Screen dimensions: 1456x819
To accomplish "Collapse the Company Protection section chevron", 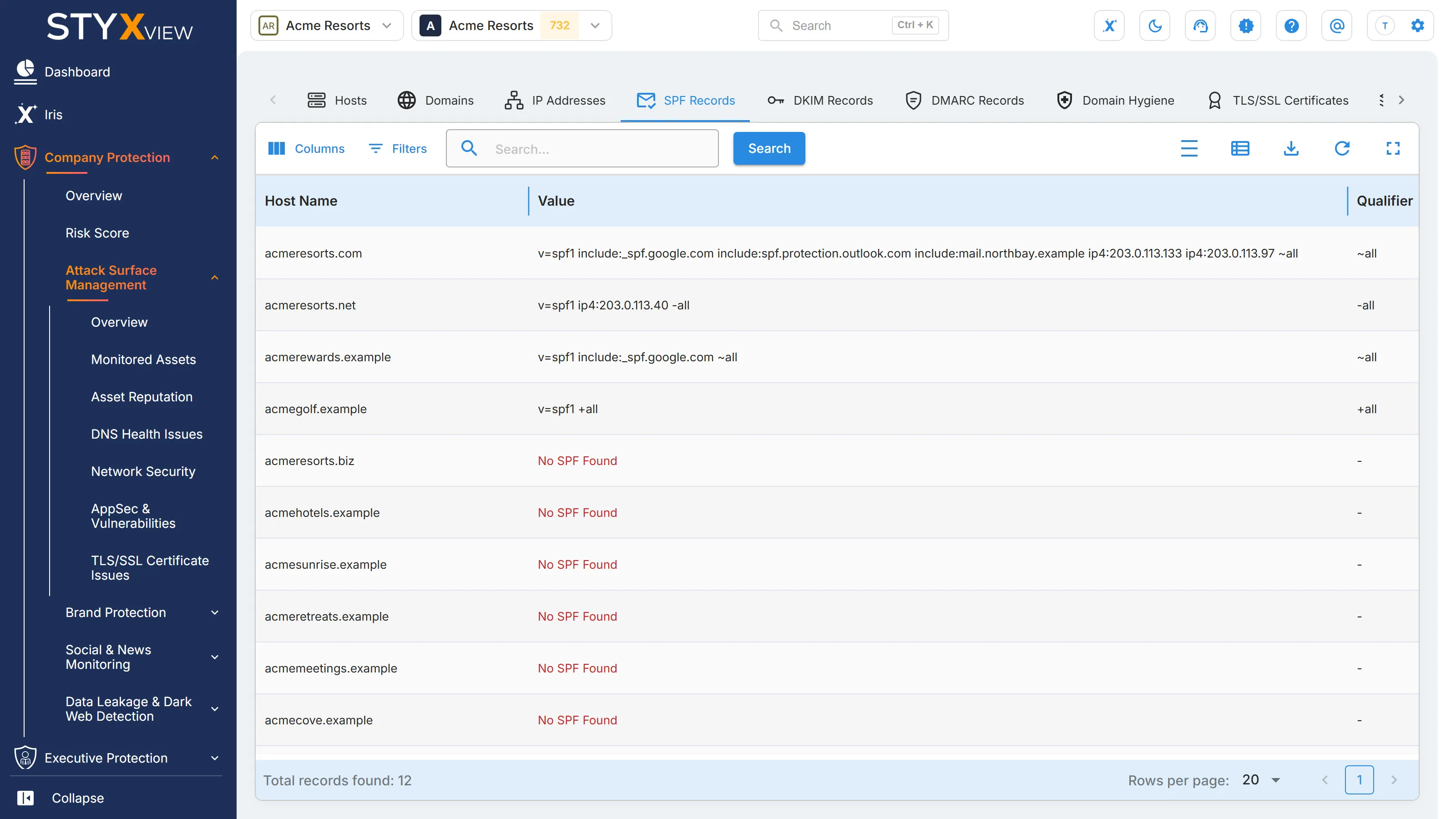I will pyautogui.click(x=215, y=158).
